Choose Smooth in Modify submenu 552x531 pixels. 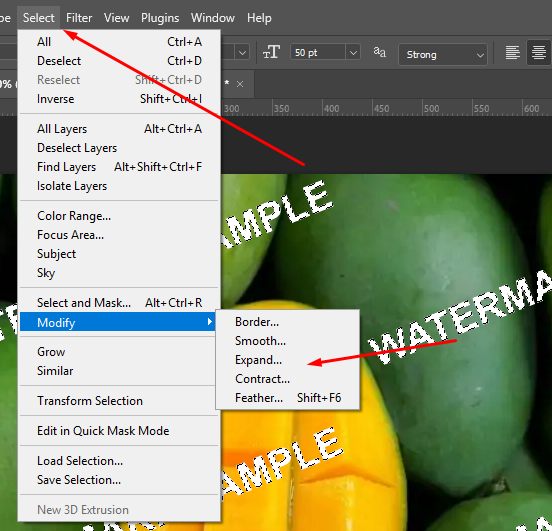(288, 341)
